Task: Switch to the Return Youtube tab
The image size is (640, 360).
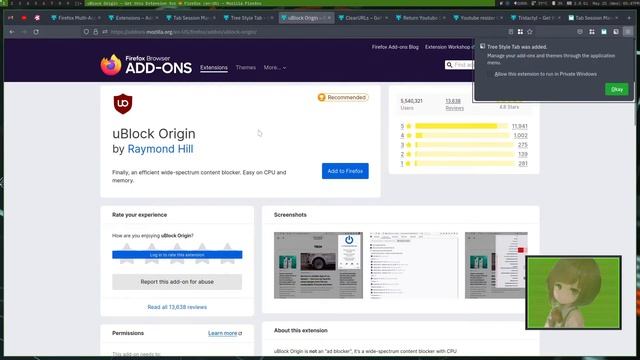Action: click(420, 18)
